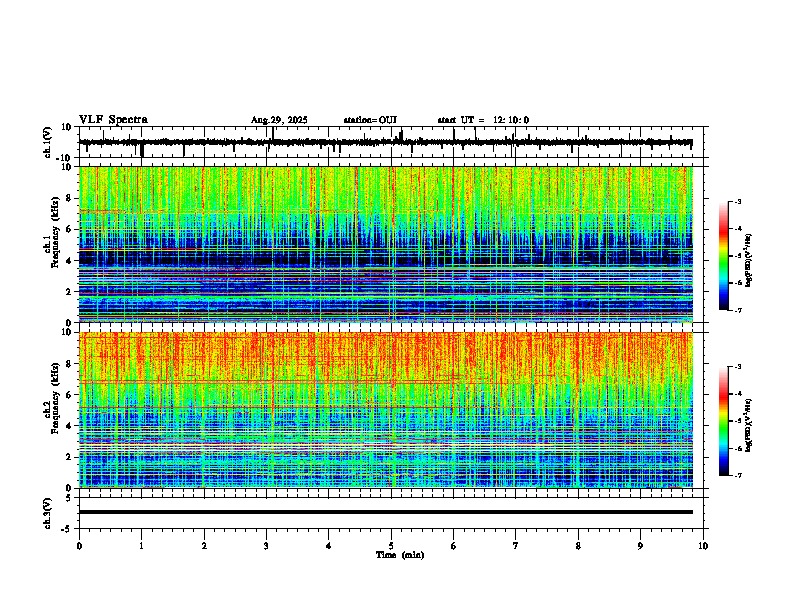792x612 pixels.
Task: Click the ch.1(V) waveform panel
Action: (393, 142)
